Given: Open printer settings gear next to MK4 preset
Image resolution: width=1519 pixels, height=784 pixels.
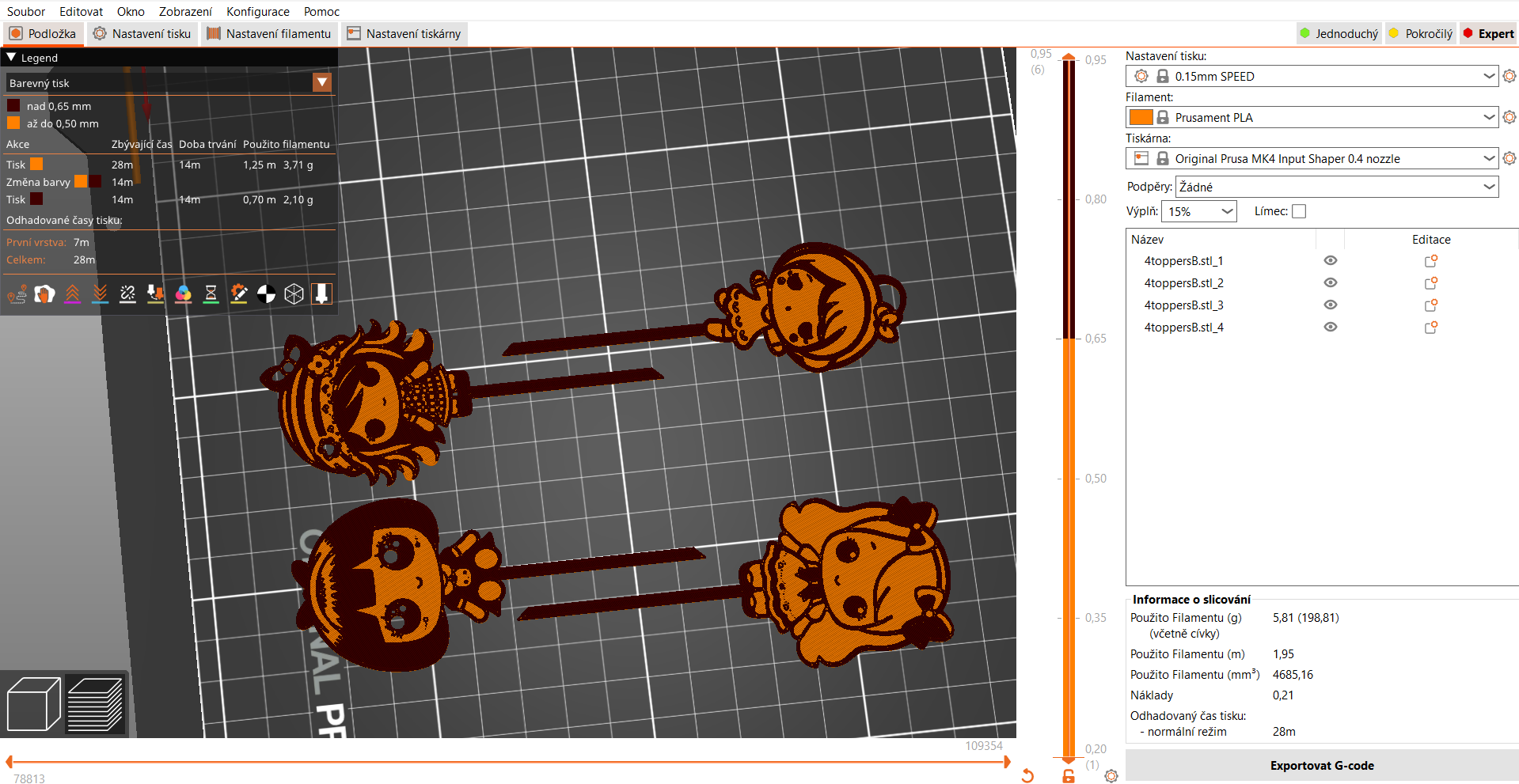Looking at the screenshot, I should point(1510,158).
